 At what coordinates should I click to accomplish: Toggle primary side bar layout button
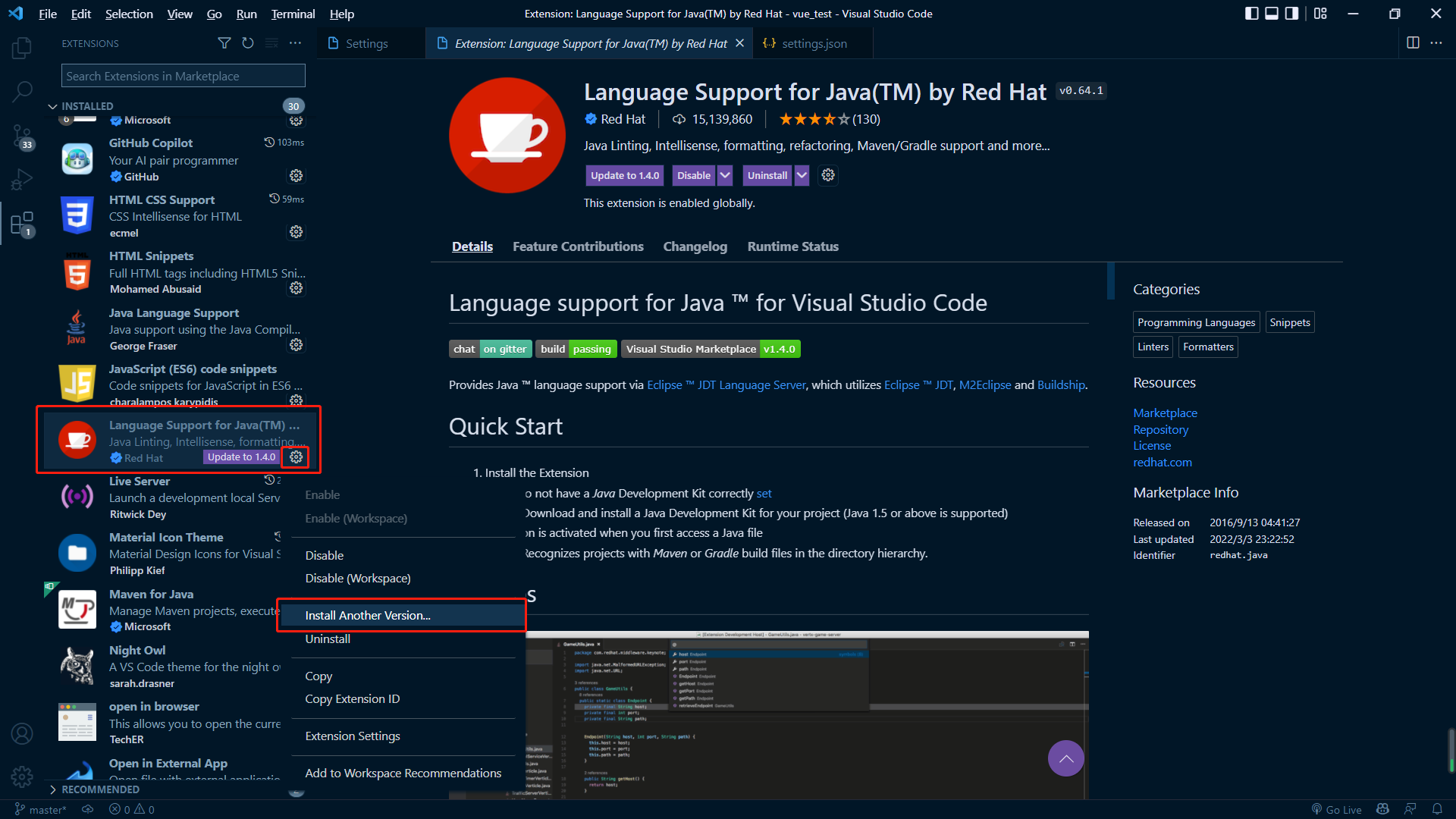coord(1252,14)
